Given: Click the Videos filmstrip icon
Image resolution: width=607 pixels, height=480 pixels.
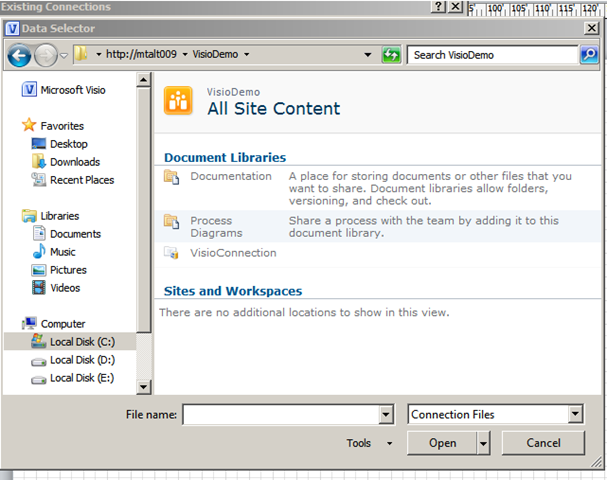Looking at the screenshot, I should [x=38, y=287].
